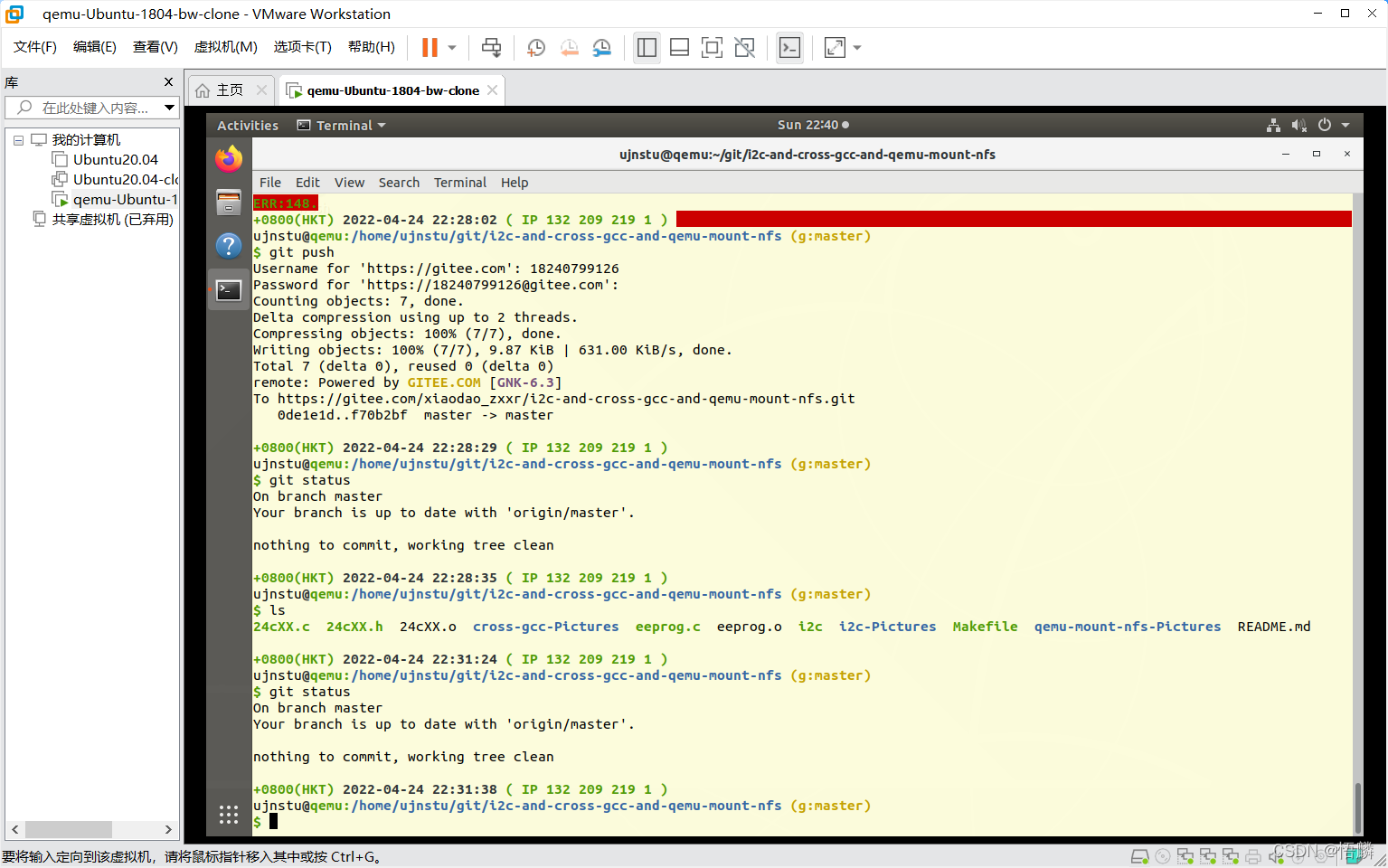Open the 编辑(E) menu
The height and width of the screenshot is (868, 1388).
pyautogui.click(x=95, y=47)
